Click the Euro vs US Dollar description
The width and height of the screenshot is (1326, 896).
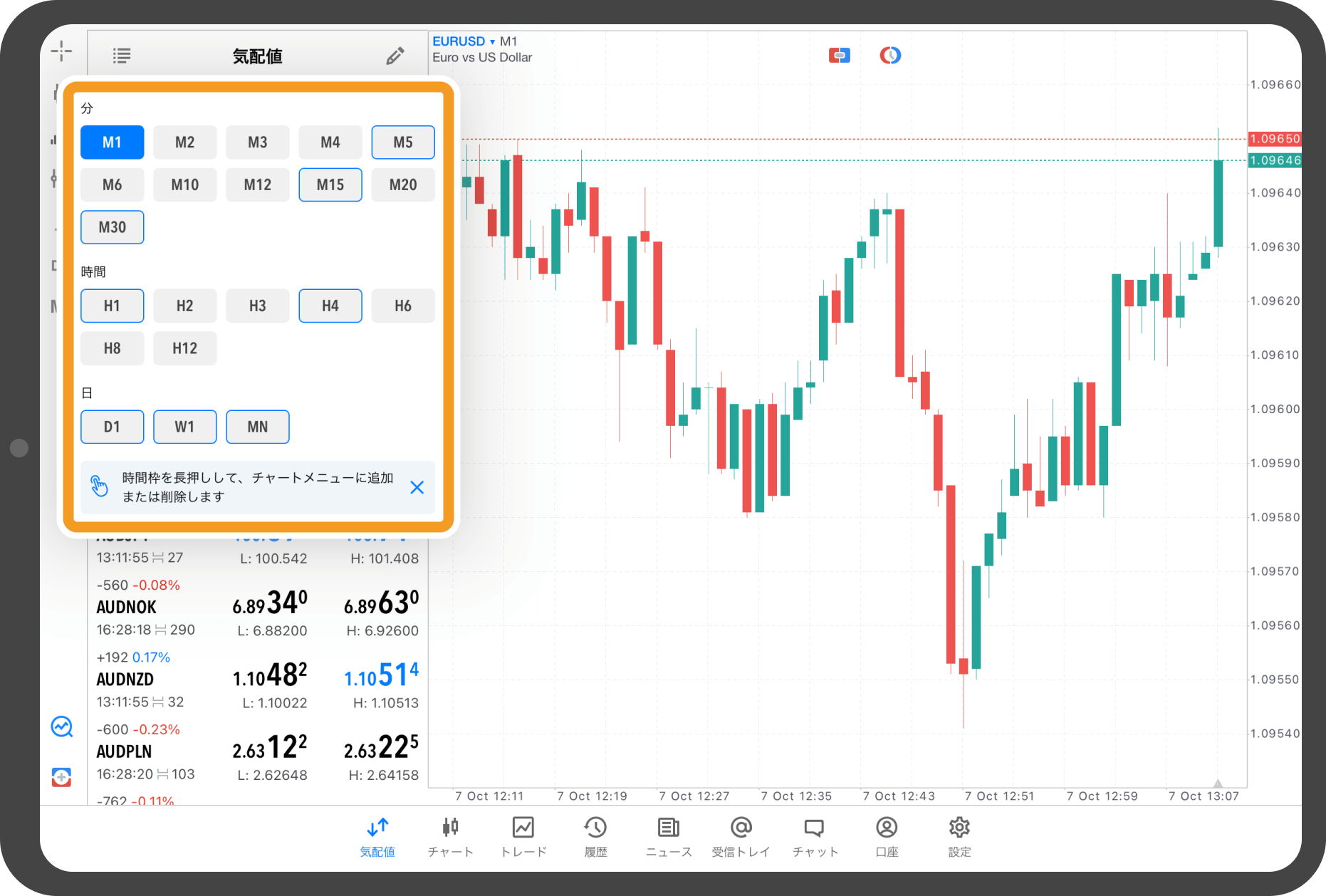coord(482,58)
